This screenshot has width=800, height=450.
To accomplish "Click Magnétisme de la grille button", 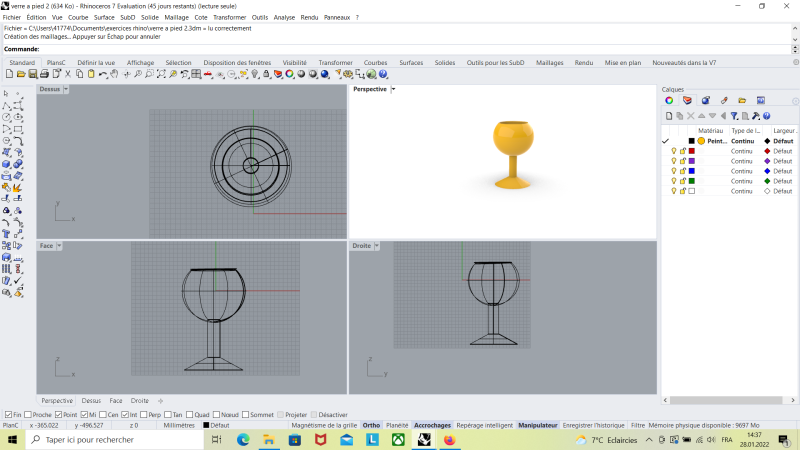I will pos(323,425).
